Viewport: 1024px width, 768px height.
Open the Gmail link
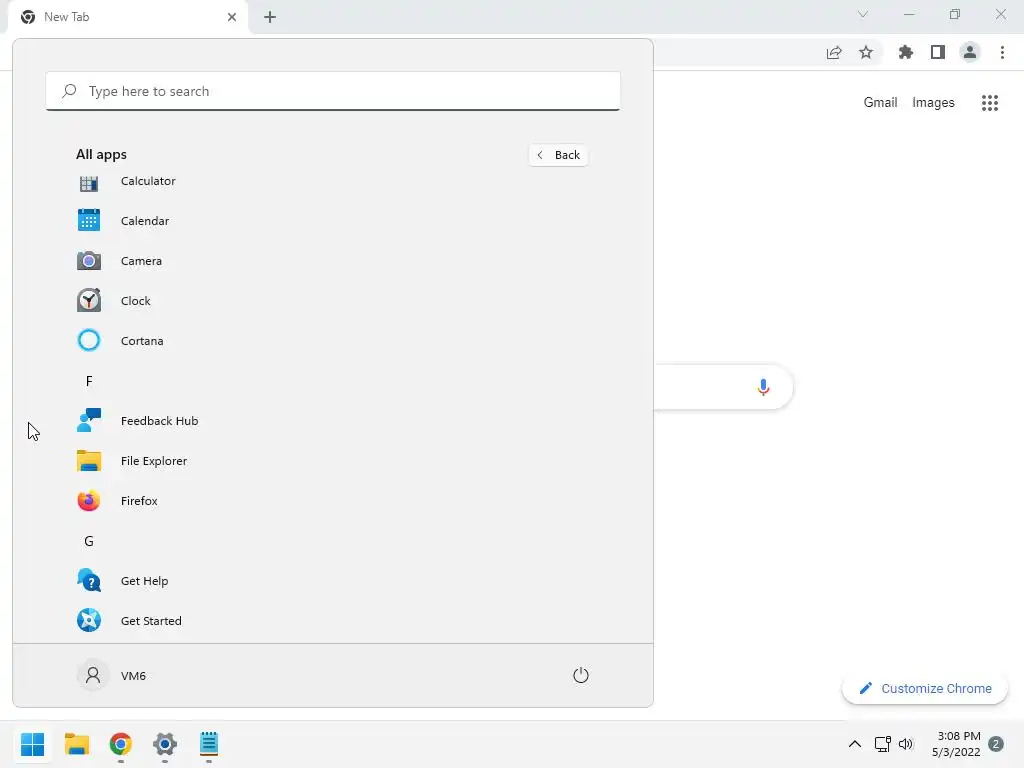tap(880, 103)
